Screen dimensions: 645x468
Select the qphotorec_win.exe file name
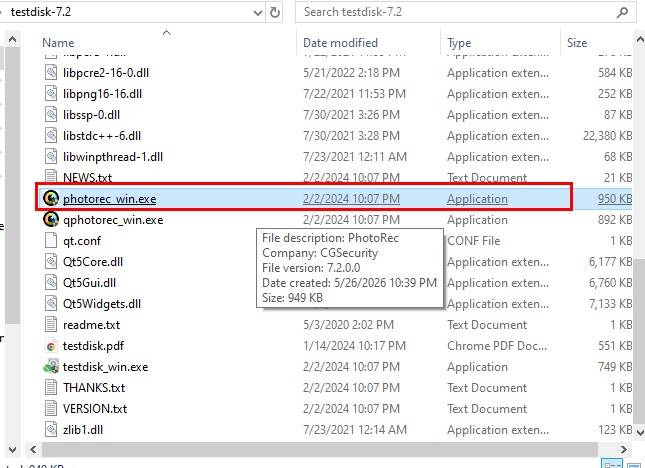coord(113,220)
